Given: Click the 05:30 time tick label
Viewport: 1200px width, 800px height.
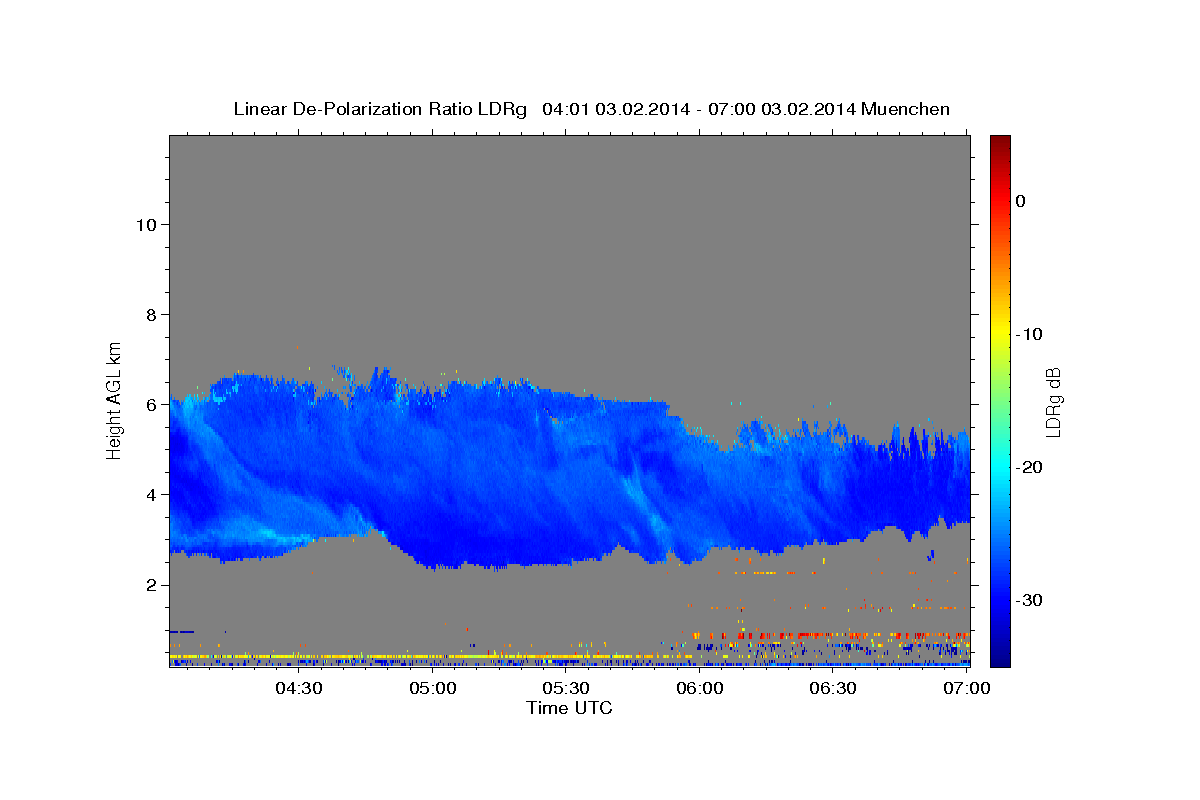Looking at the screenshot, I should tap(567, 688).
